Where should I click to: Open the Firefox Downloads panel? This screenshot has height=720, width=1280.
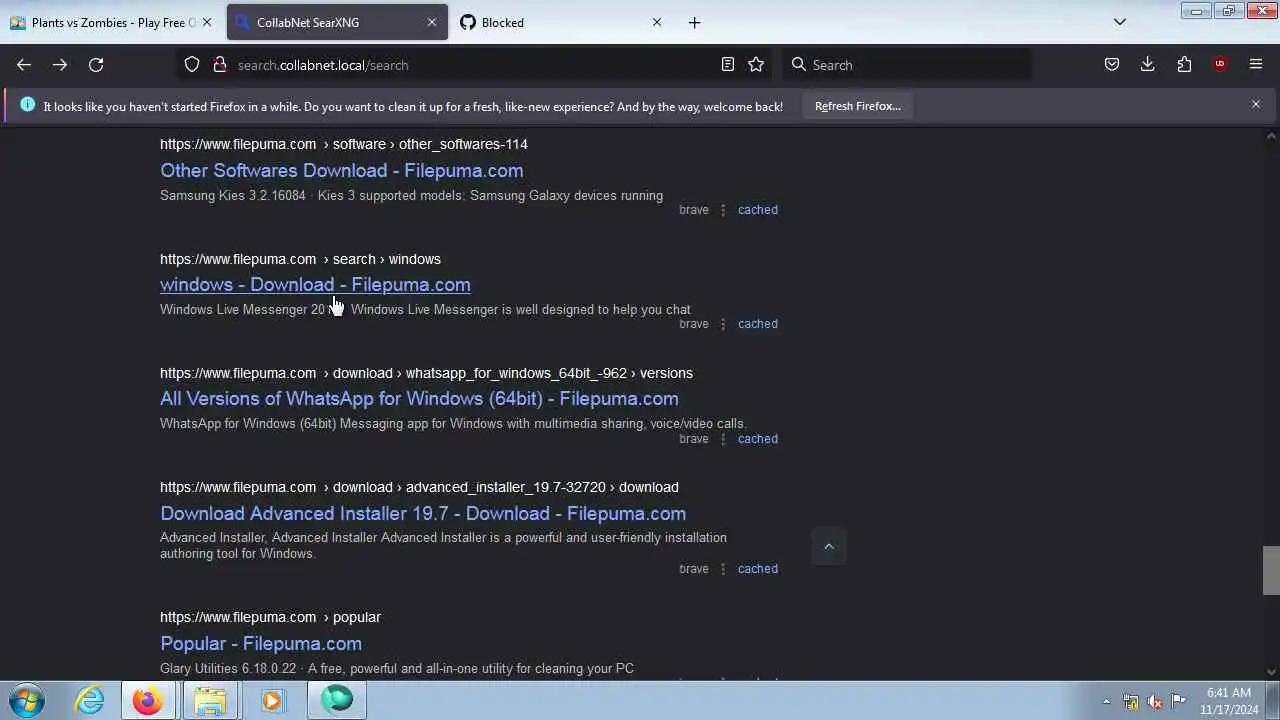tap(1148, 65)
